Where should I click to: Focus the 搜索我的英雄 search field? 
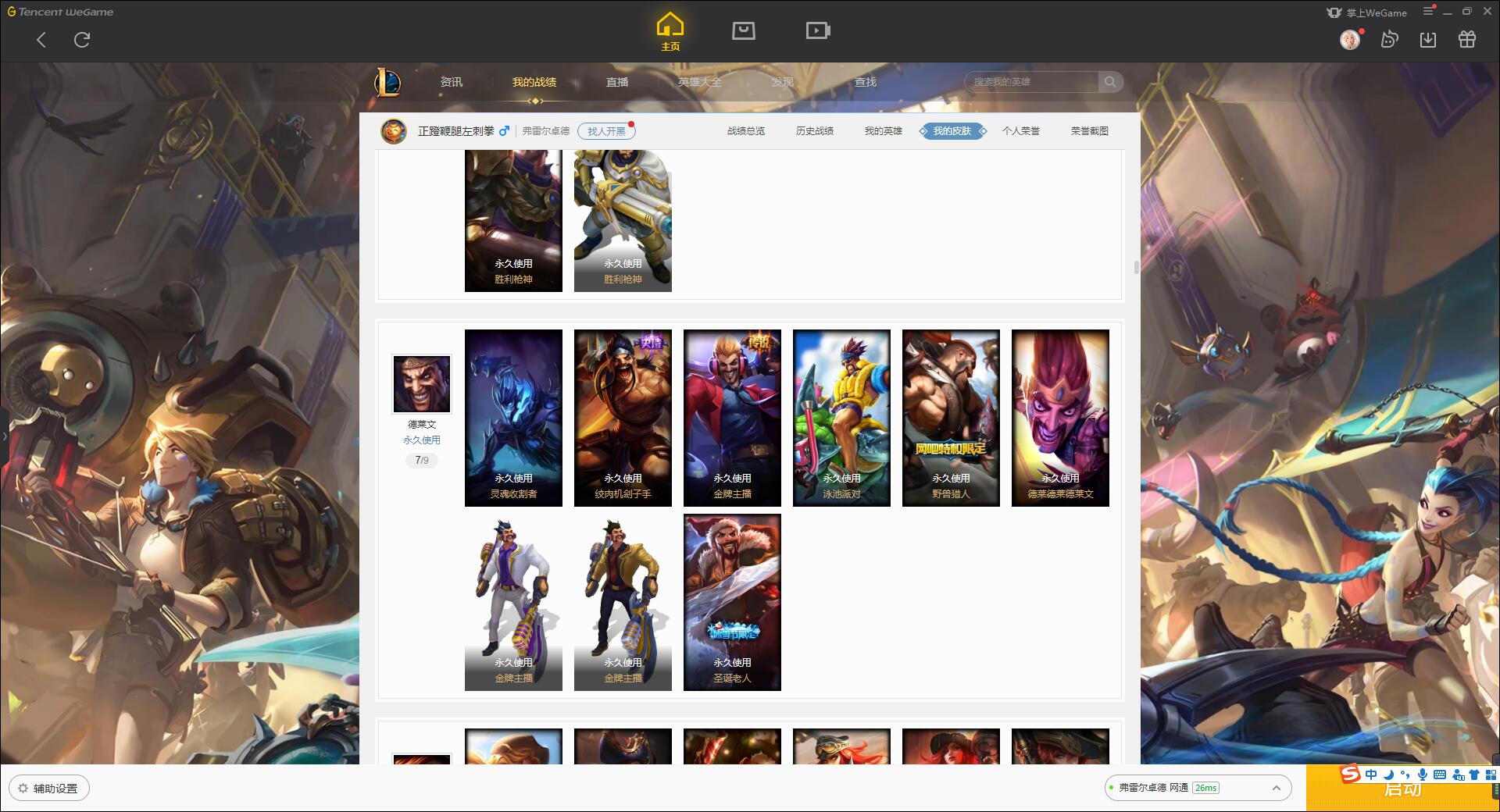tap(1032, 81)
